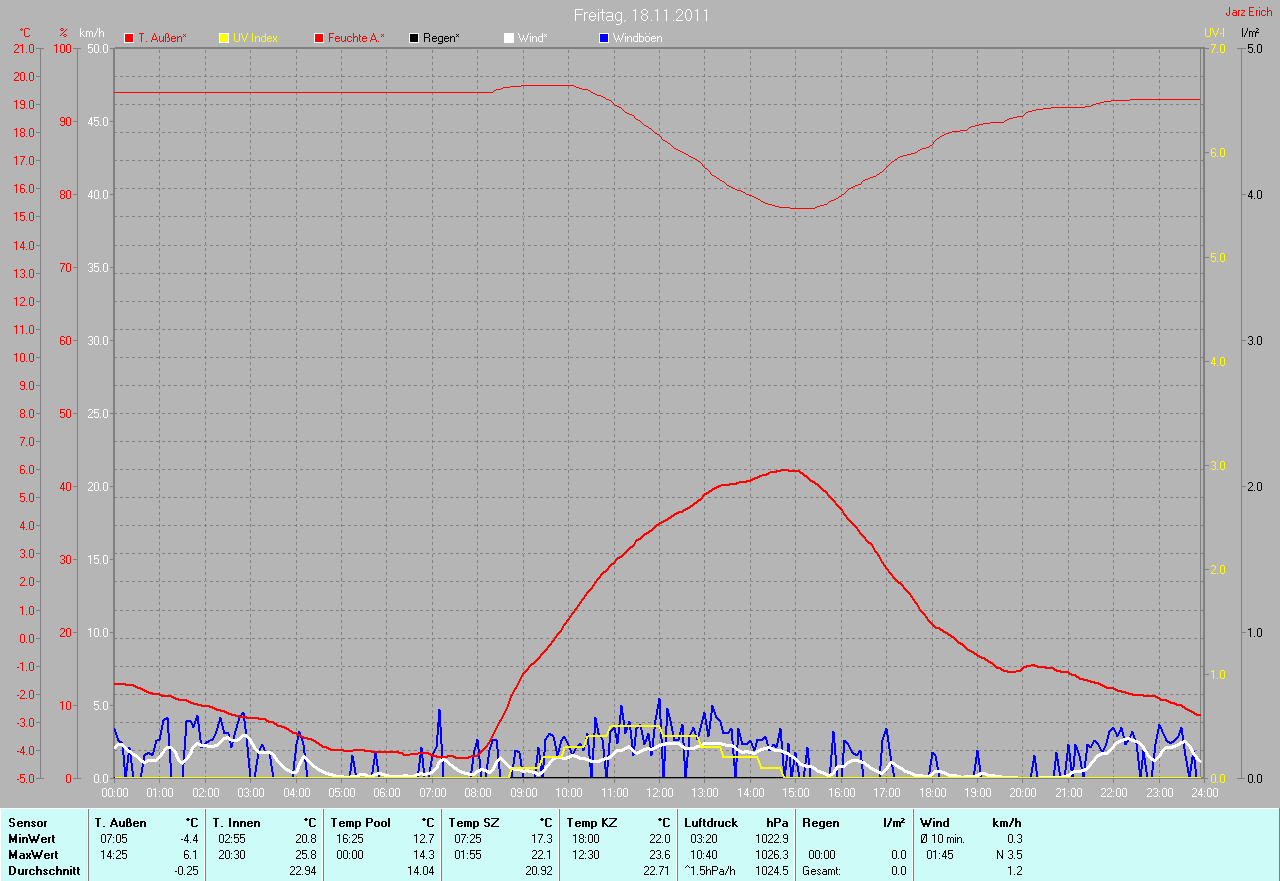This screenshot has height=881, width=1280.
Task: Click the yellow UV Index legend swatch
Action: [224, 38]
